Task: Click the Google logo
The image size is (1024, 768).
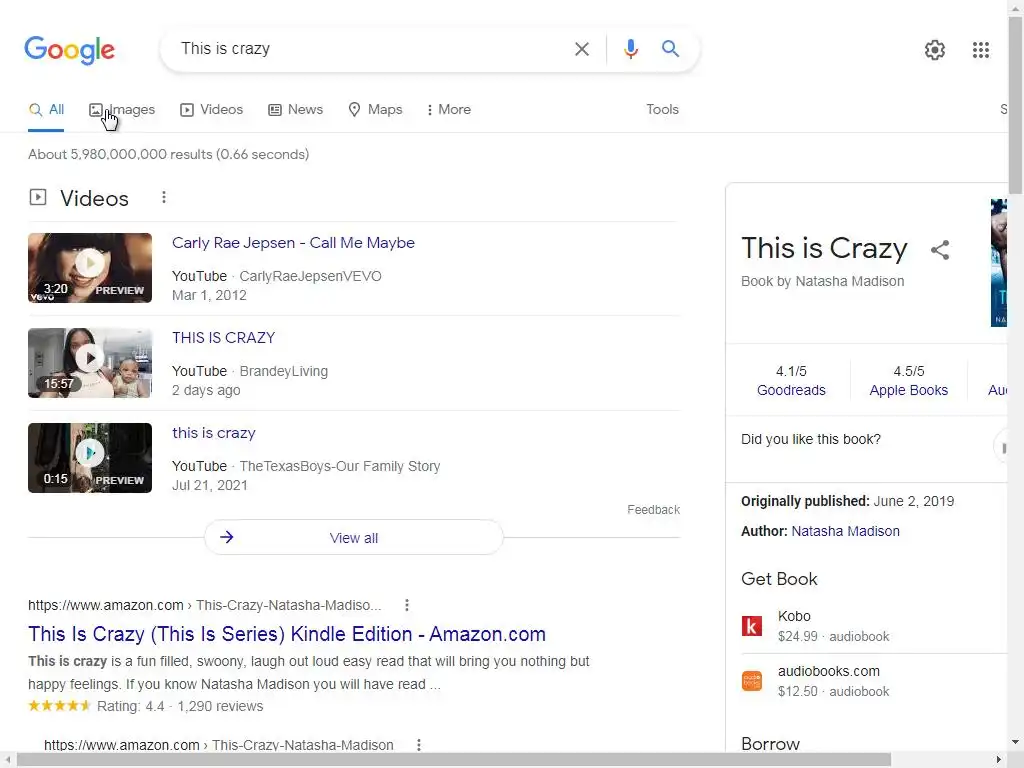Action: (69, 50)
